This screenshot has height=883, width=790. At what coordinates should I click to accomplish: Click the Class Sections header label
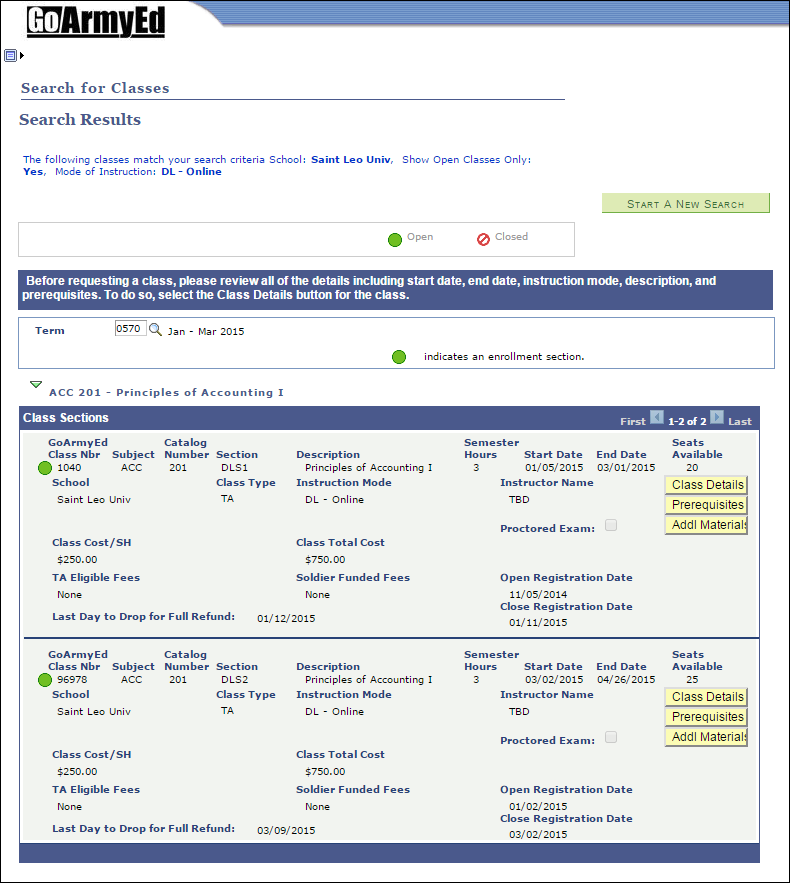click(x=66, y=418)
